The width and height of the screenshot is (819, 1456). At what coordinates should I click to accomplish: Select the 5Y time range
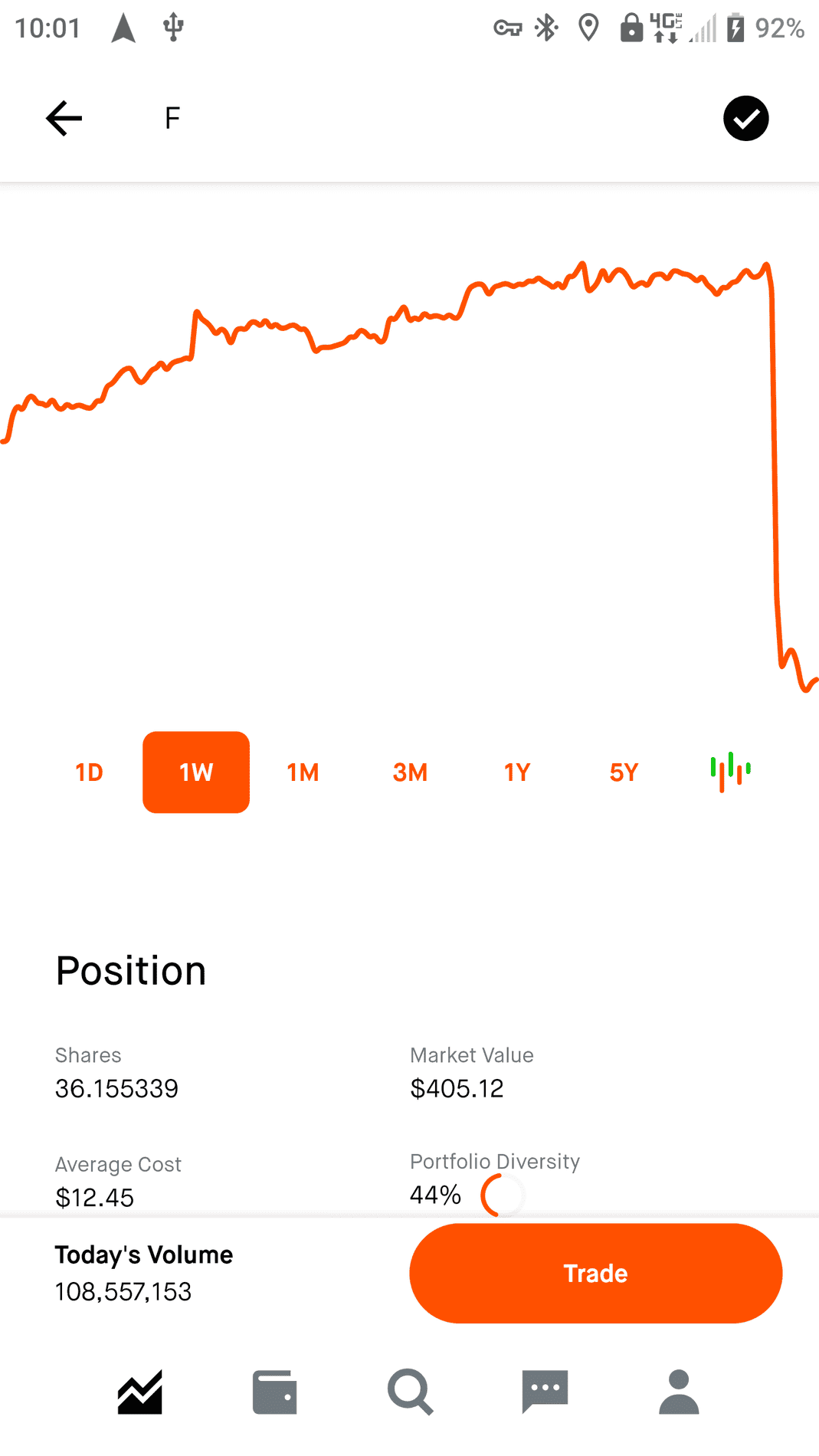click(624, 772)
